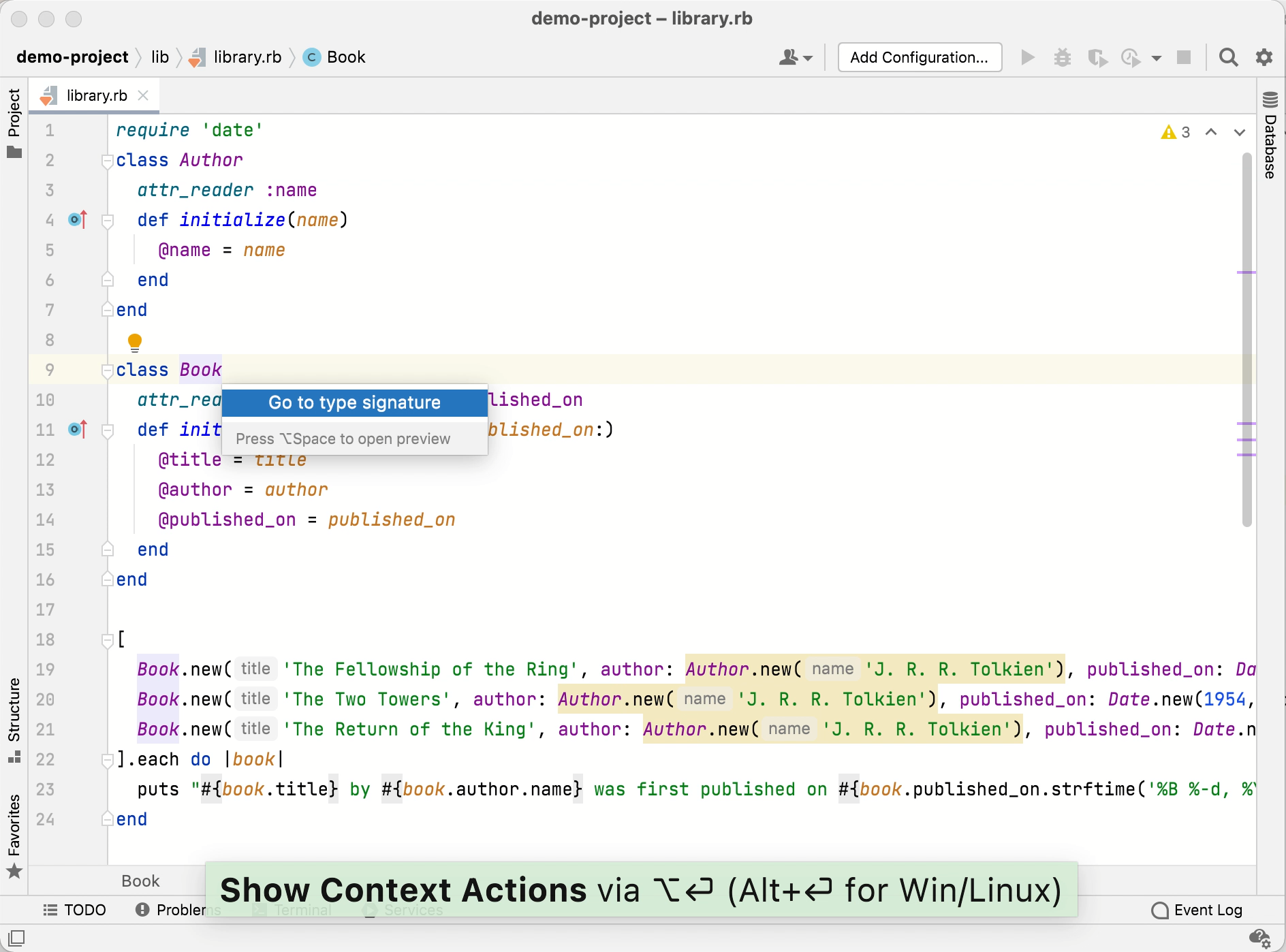Switch to the library.rb editor tab
Screen dimensions: 1286x952
(x=97, y=95)
